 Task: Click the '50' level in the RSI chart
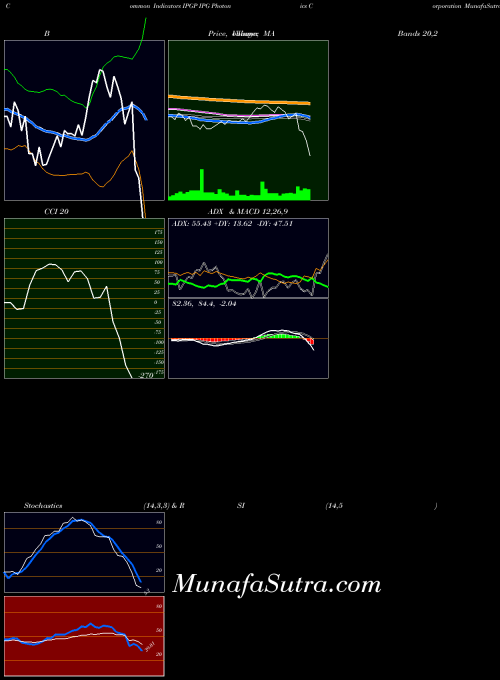pos(159,631)
